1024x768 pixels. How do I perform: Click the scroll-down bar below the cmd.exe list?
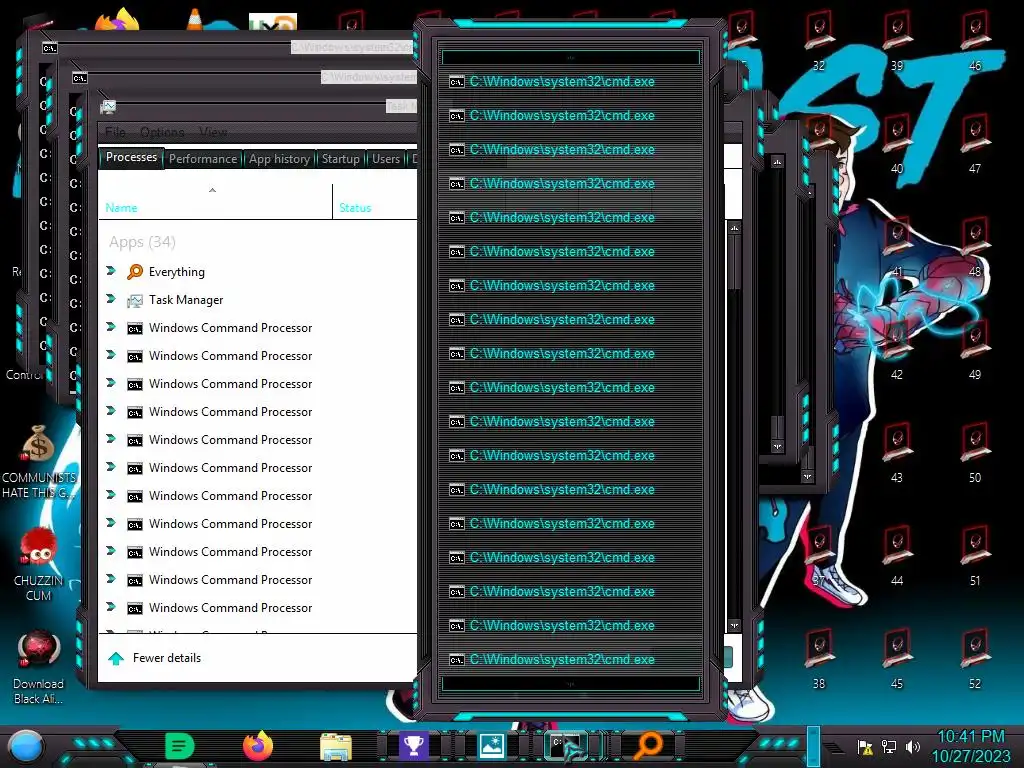[571, 684]
